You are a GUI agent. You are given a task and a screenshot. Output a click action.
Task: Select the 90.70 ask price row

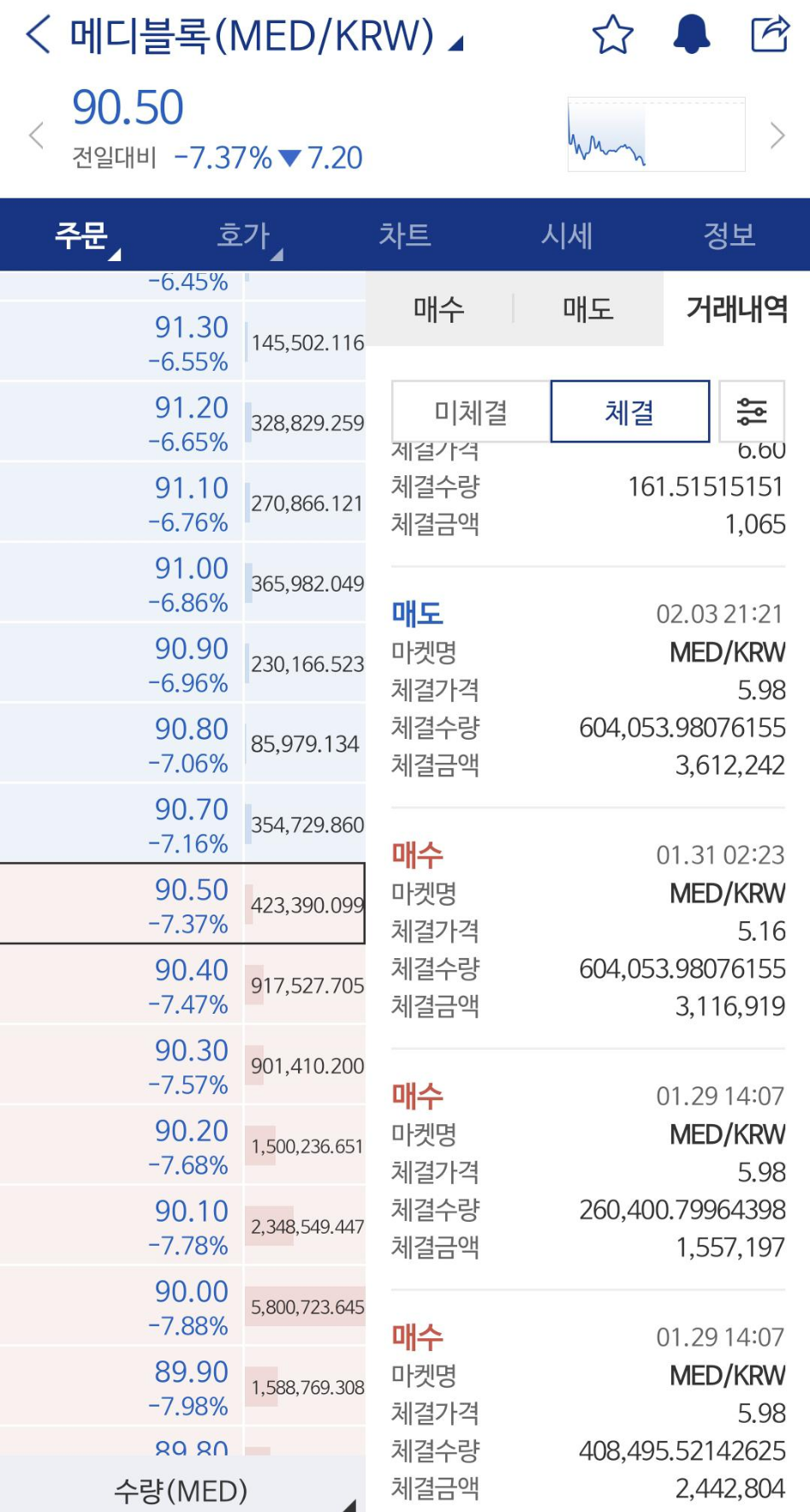[x=182, y=825]
